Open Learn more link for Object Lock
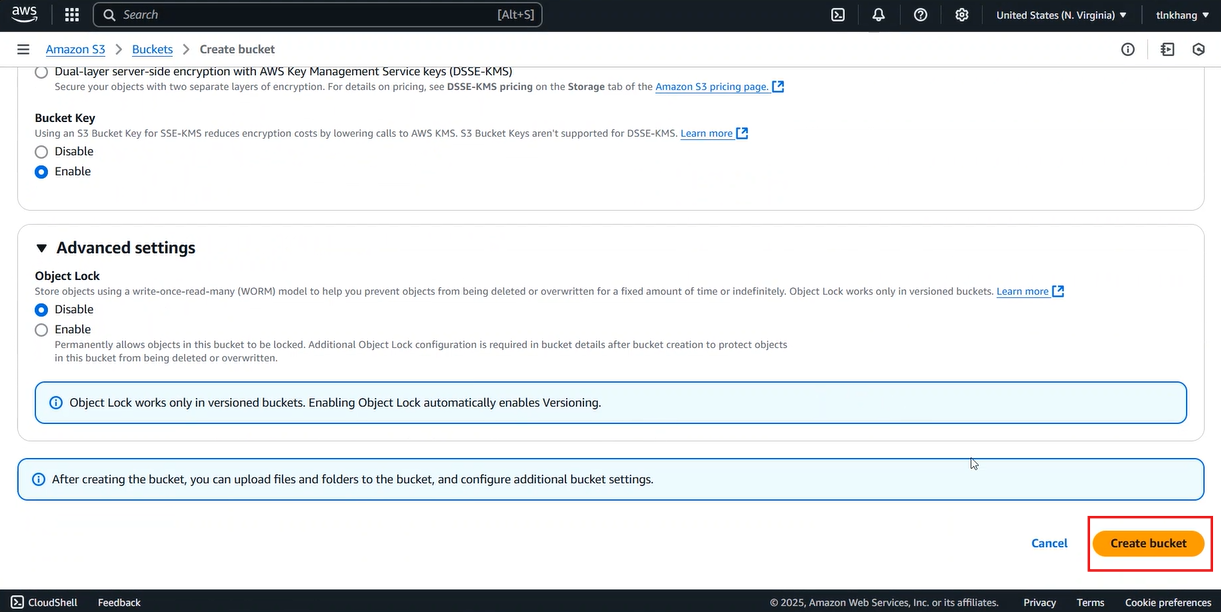Viewport: 1221px width, 612px height. point(1022,291)
